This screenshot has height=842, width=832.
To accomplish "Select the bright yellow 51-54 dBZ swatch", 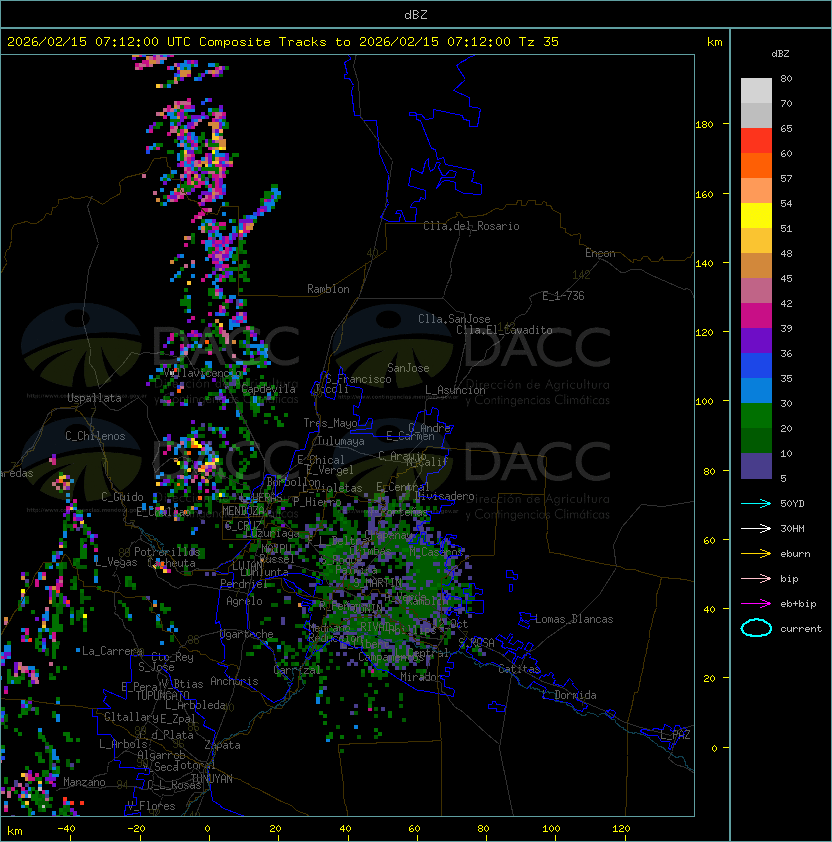I will tap(756, 215).
